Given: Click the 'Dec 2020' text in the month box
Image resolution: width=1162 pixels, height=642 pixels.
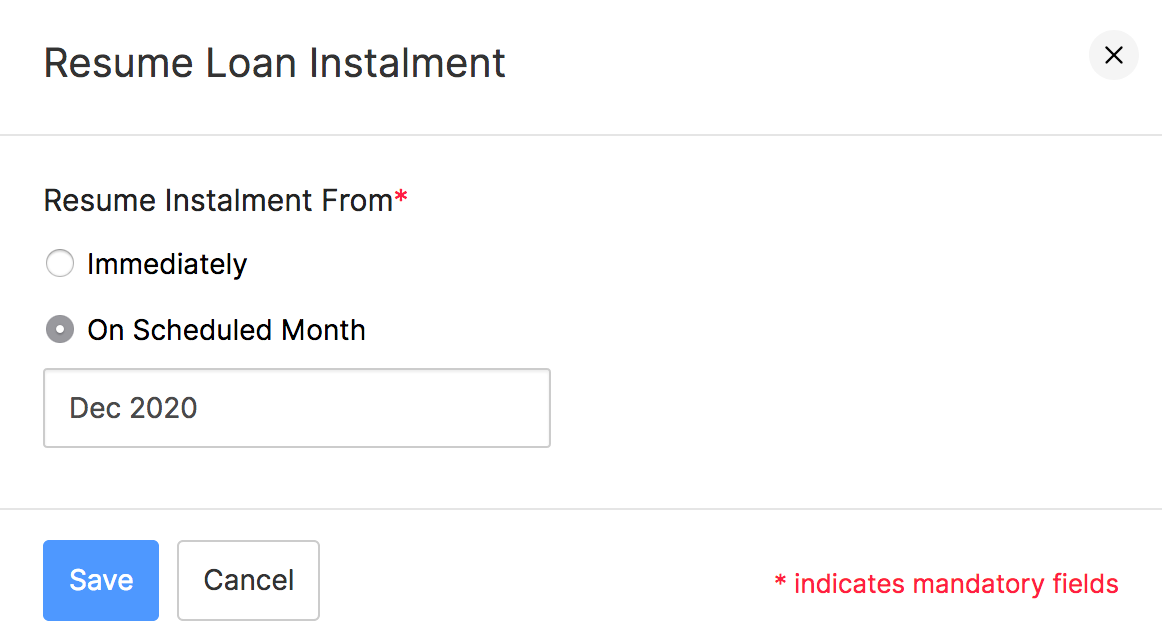Looking at the screenshot, I should click(x=133, y=408).
